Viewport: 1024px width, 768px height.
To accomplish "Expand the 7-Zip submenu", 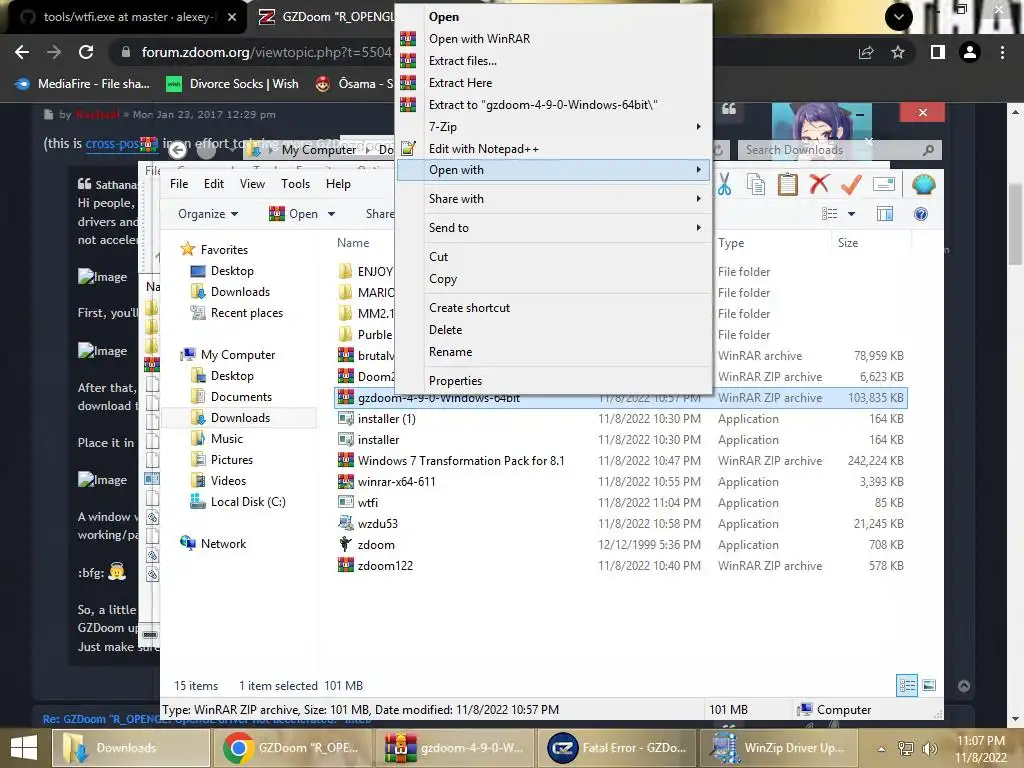I will click(552, 127).
